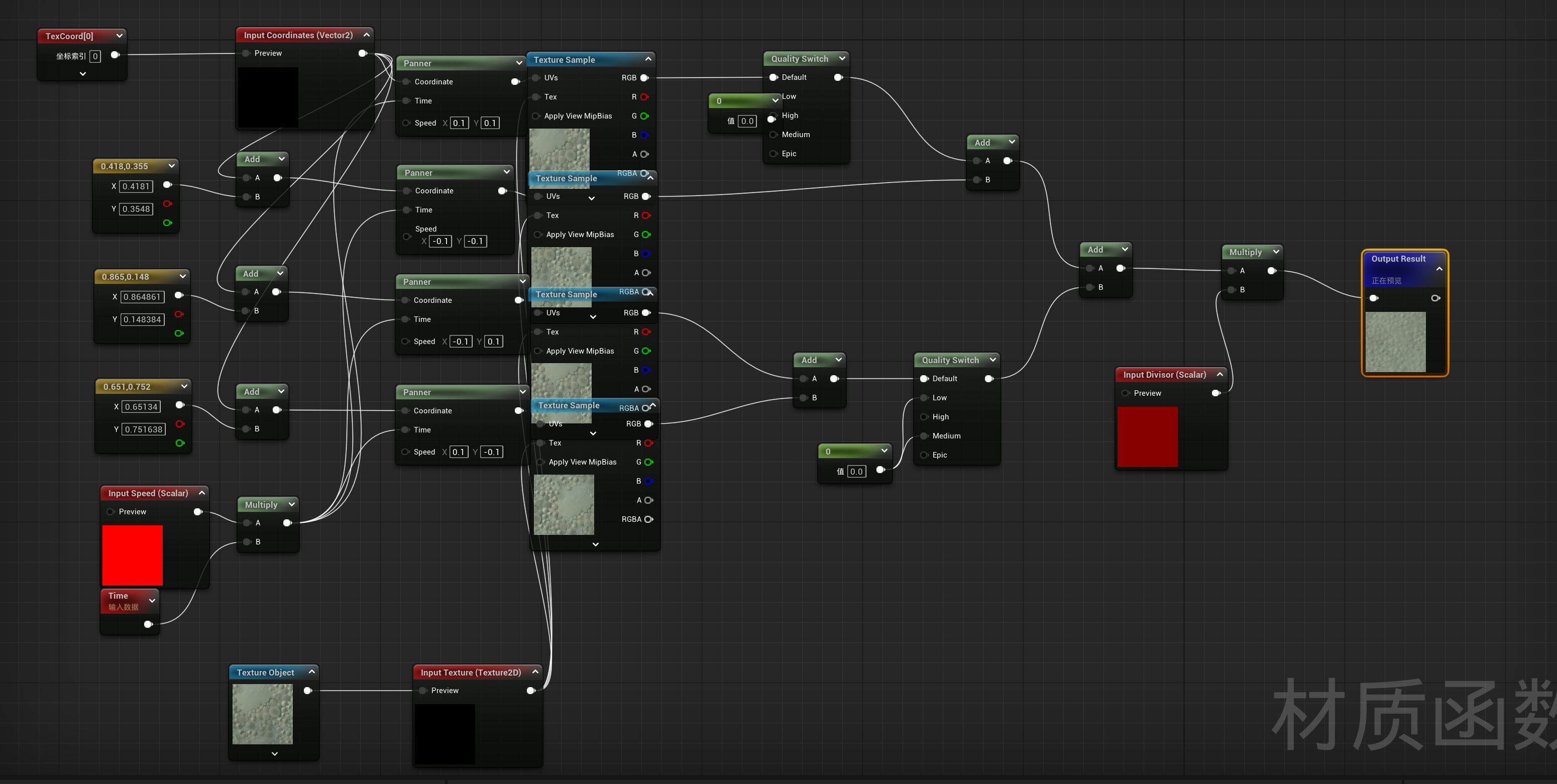Click the Texture Object output pin
The height and width of the screenshot is (784, 1557).
point(308,690)
